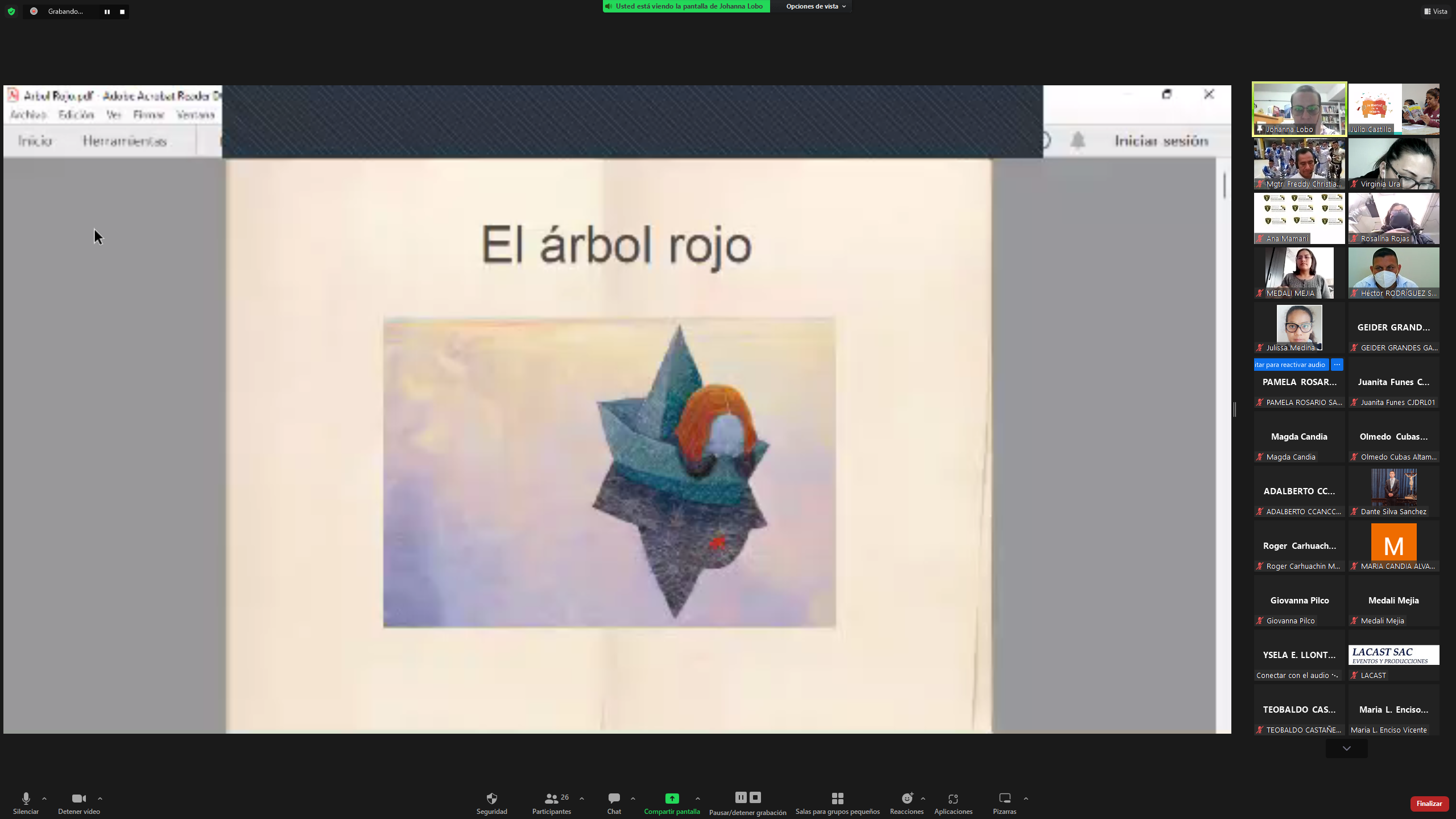Click the red Finalizar button
This screenshot has width=1456, height=819.
(x=1429, y=803)
